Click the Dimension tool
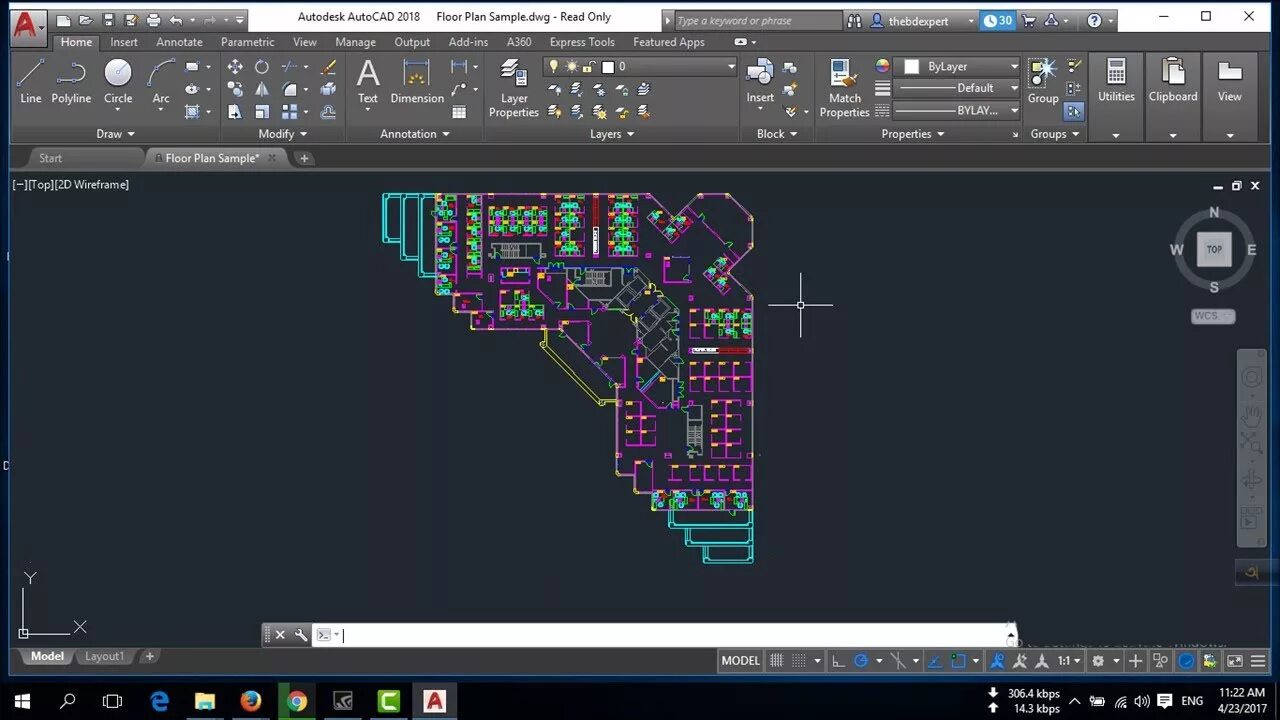Viewport: 1280px width, 720px height. click(417, 81)
